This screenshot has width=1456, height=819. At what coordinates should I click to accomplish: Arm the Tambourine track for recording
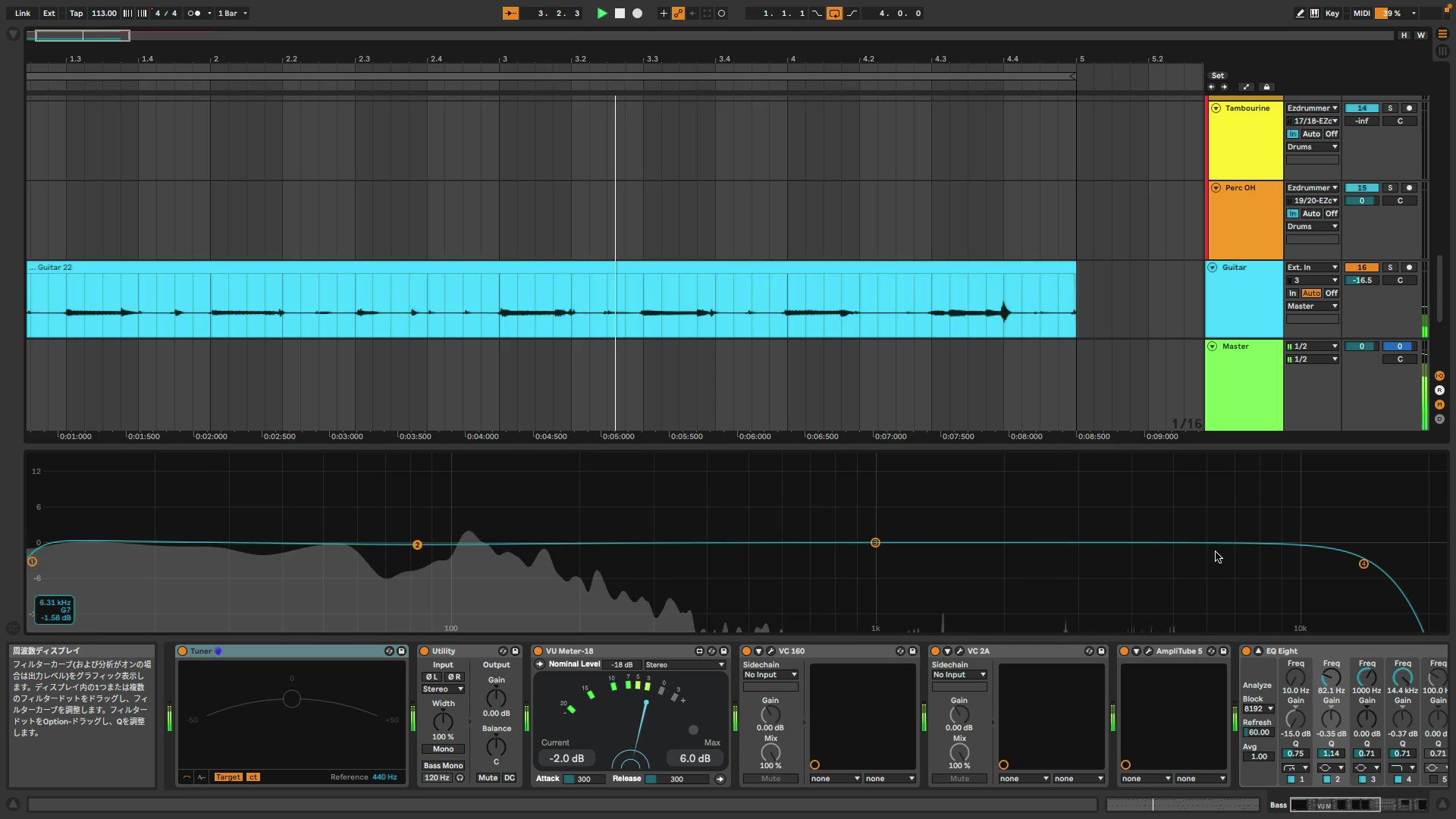[x=1409, y=108]
